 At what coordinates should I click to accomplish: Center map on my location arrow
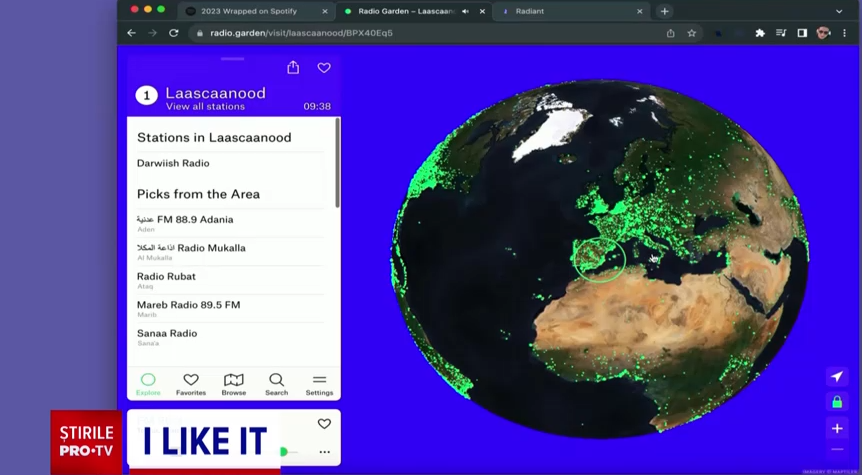coord(837,376)
